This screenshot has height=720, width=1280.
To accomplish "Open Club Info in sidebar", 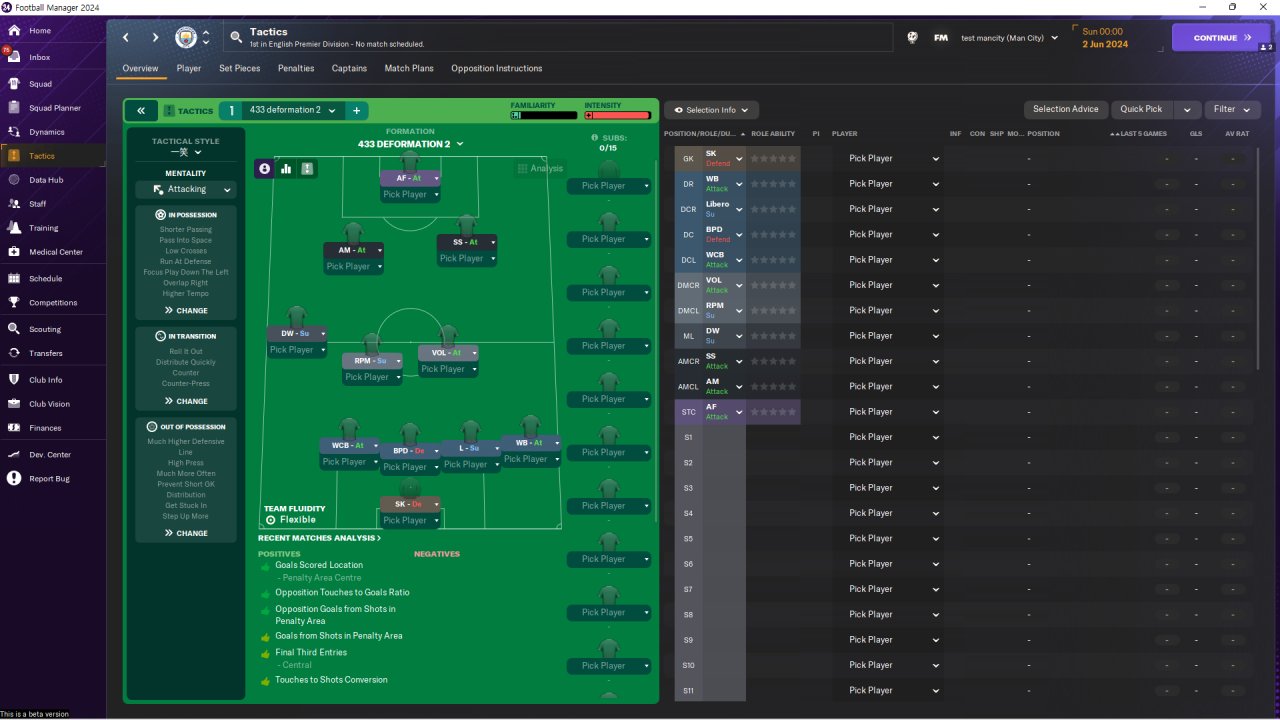I will tap(45, 380).
